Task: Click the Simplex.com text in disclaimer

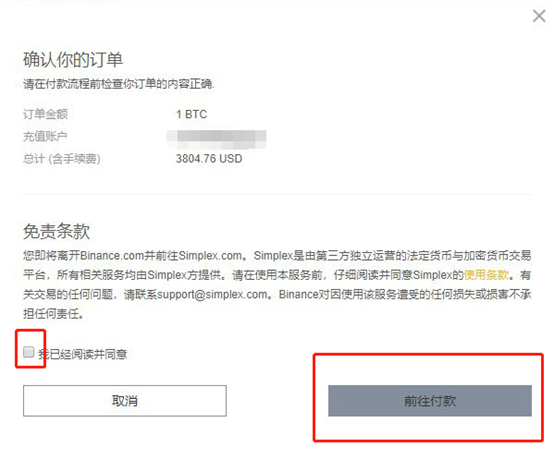Action: click(211, 255)
